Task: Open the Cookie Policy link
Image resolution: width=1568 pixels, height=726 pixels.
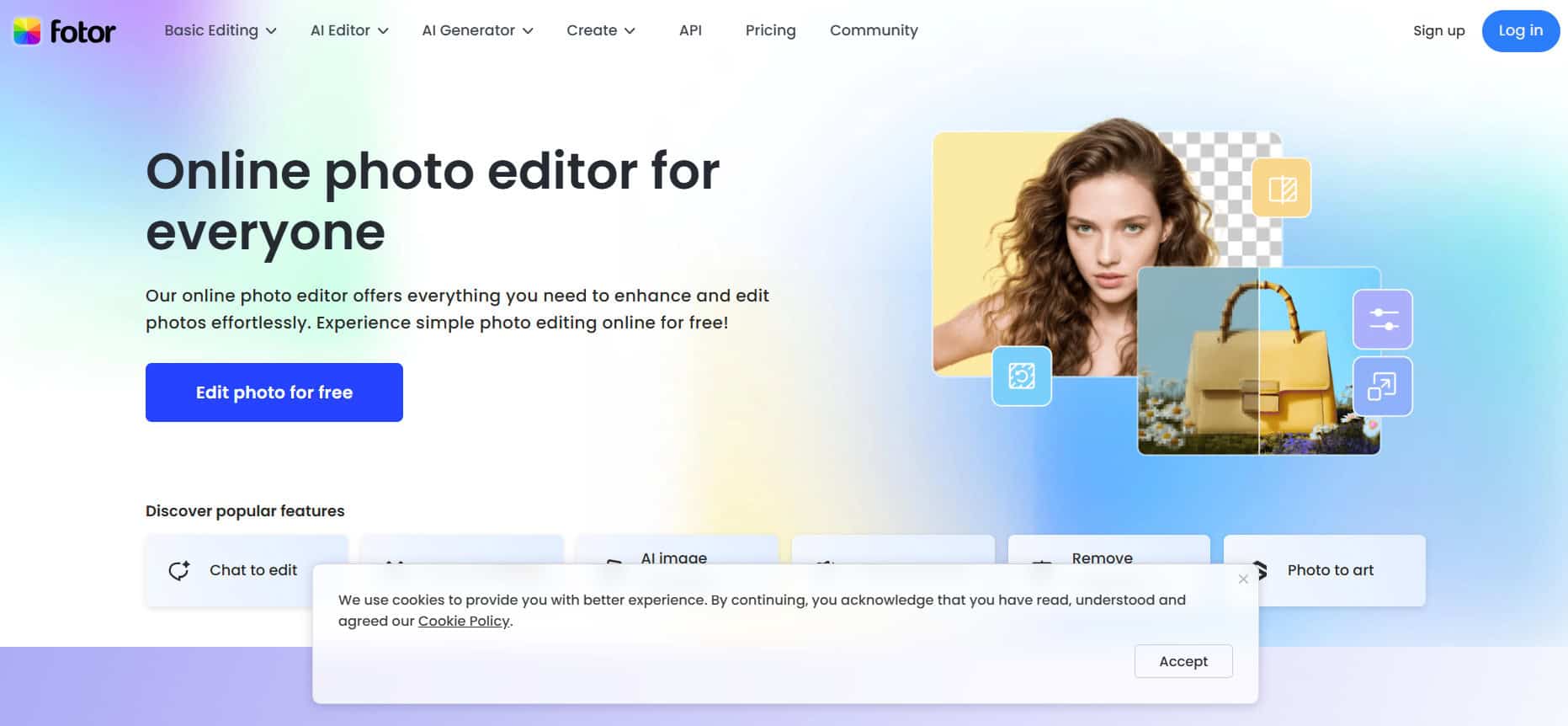Action: click(x=464, y=621)
